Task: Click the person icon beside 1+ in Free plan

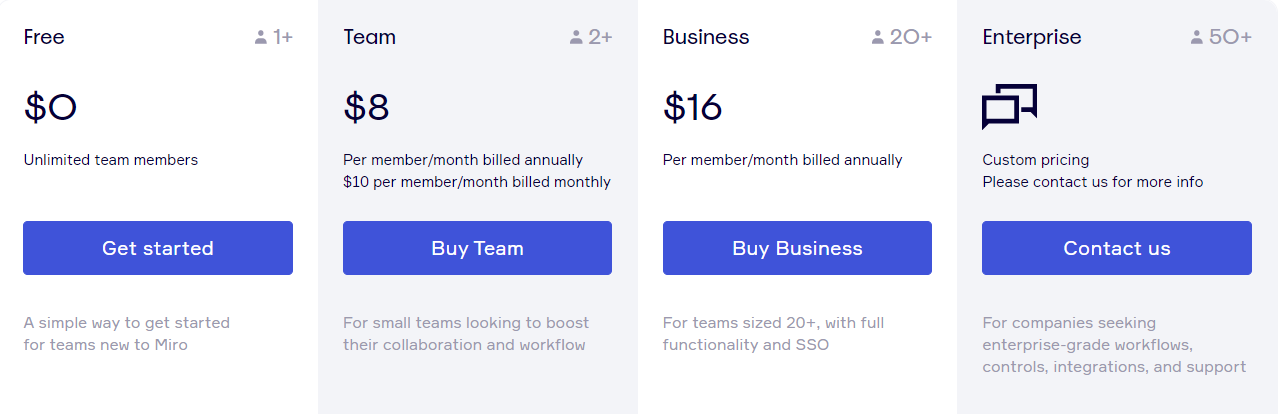Action: click(x=261, y=38)
